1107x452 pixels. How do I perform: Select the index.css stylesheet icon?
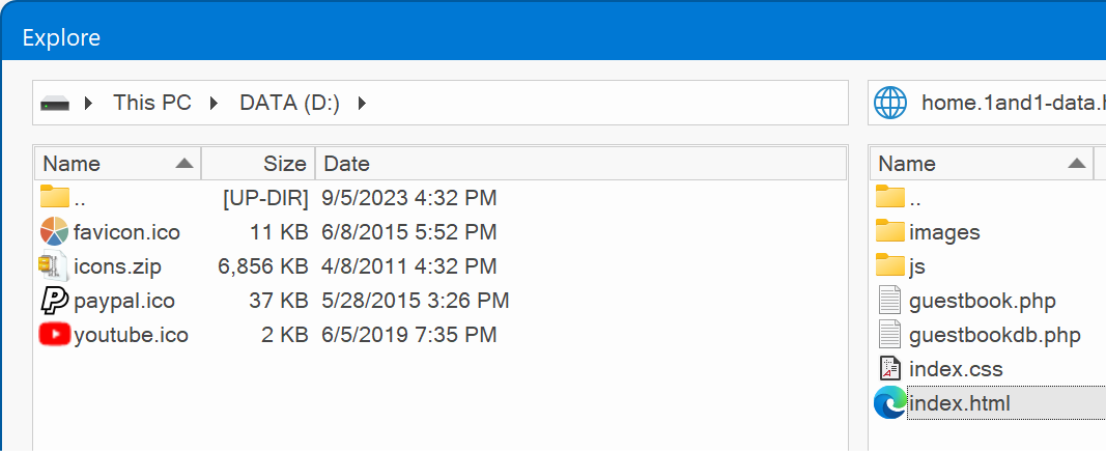pos(890,369)
